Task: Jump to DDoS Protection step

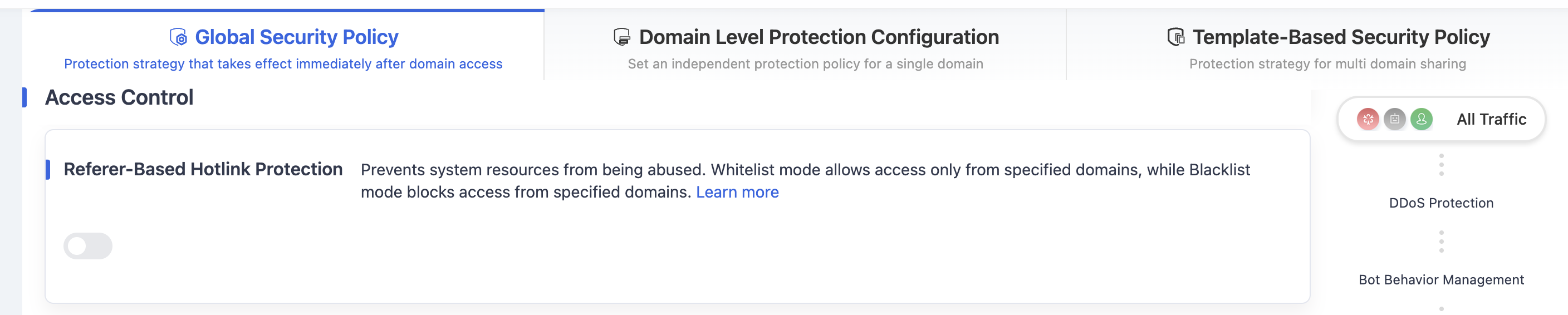Action: [x=1441, y=203]
